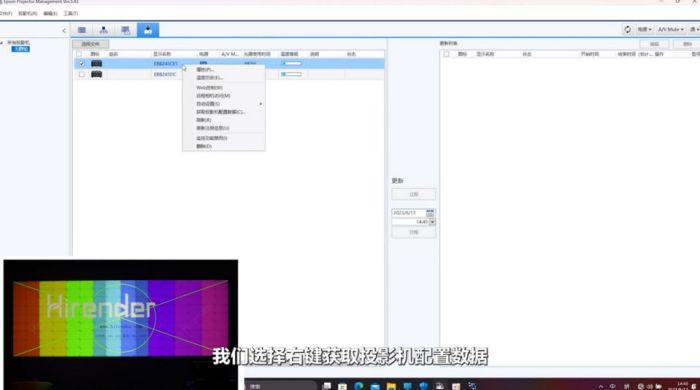The image size is (700, 390).
Task: Open the network hierarchy view toolbar icon
Action: point(104,30)
